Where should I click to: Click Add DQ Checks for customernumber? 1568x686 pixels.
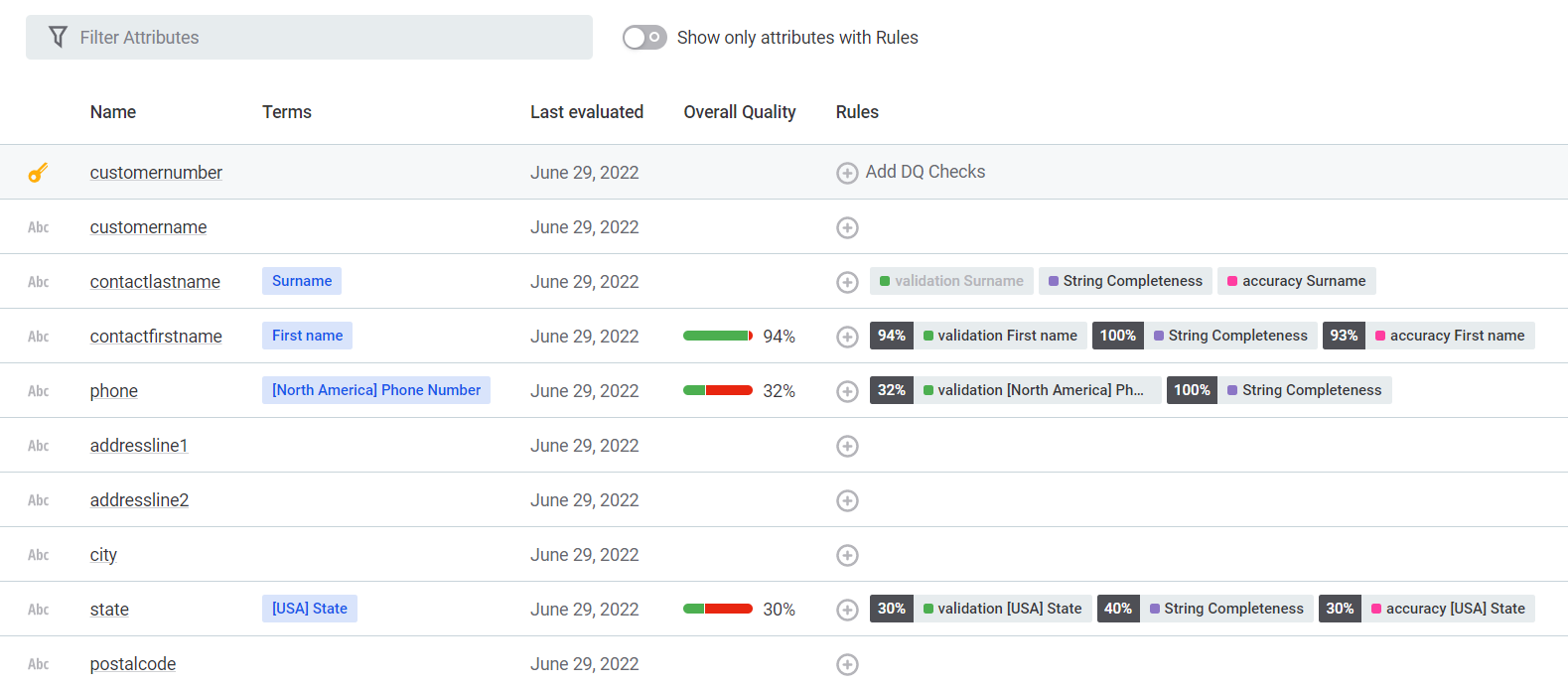tap(924, 172)
